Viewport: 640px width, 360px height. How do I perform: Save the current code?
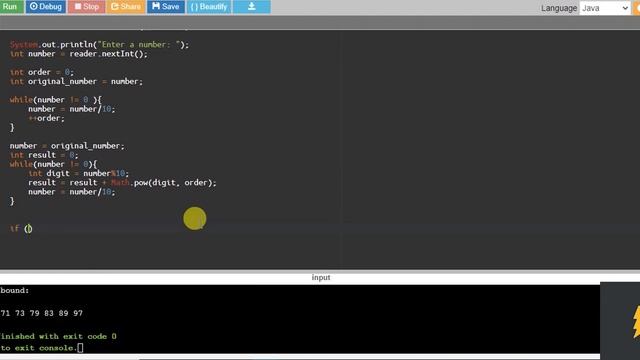(x=165, y=7)
